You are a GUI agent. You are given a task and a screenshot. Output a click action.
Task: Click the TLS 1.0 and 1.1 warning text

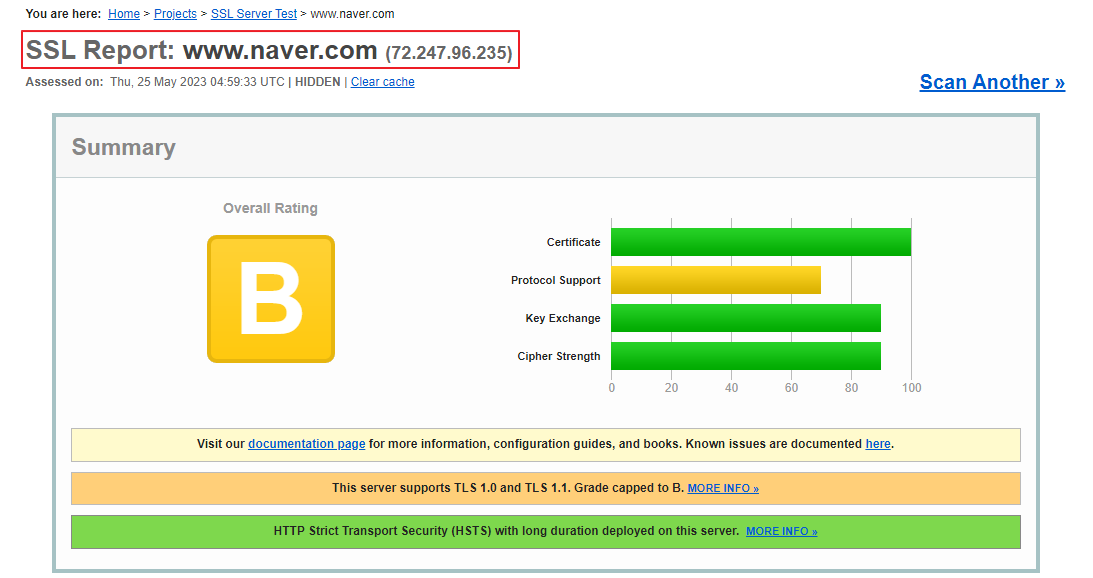(508, 488)
